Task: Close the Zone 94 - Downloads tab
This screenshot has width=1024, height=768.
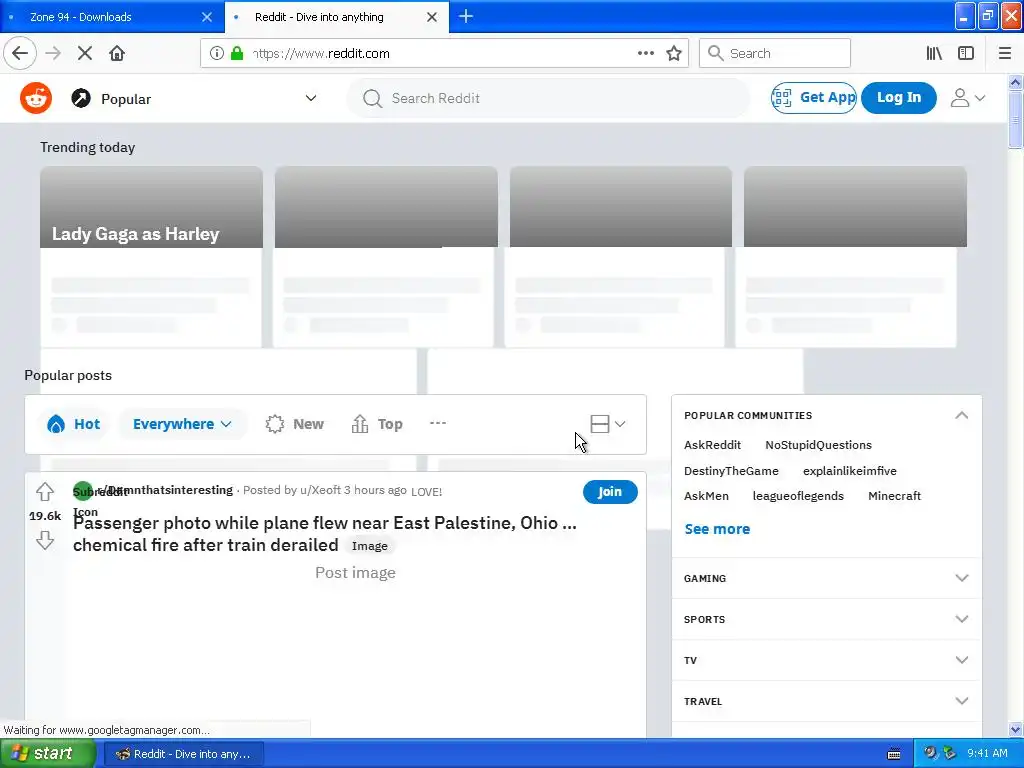Action: coord(207,17)
